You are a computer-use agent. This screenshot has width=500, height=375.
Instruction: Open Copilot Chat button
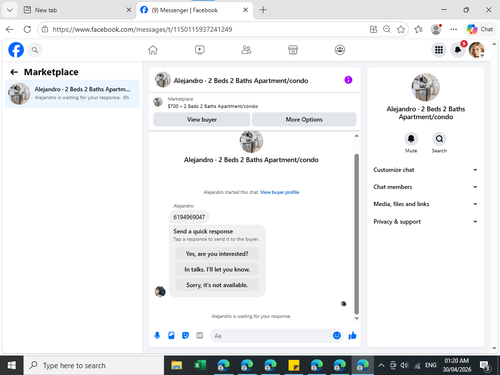click(x=480, y=29)
